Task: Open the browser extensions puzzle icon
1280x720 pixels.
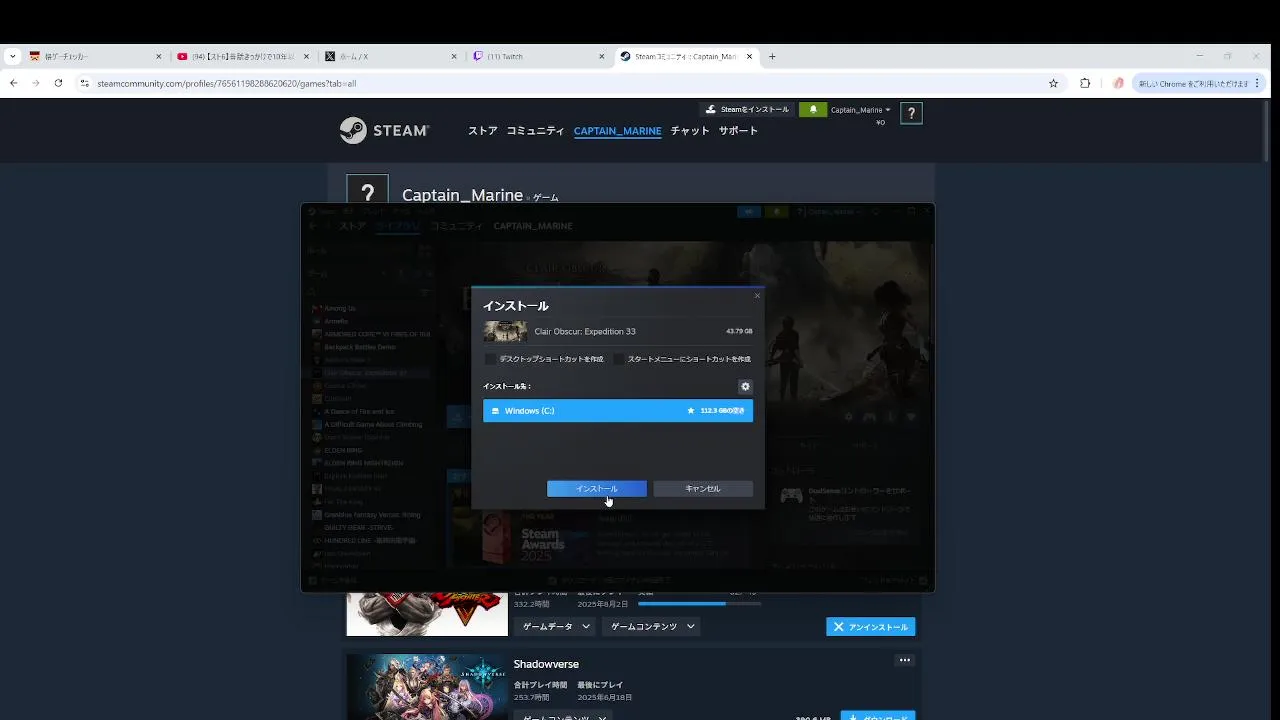Action: tap(1085, 84)
